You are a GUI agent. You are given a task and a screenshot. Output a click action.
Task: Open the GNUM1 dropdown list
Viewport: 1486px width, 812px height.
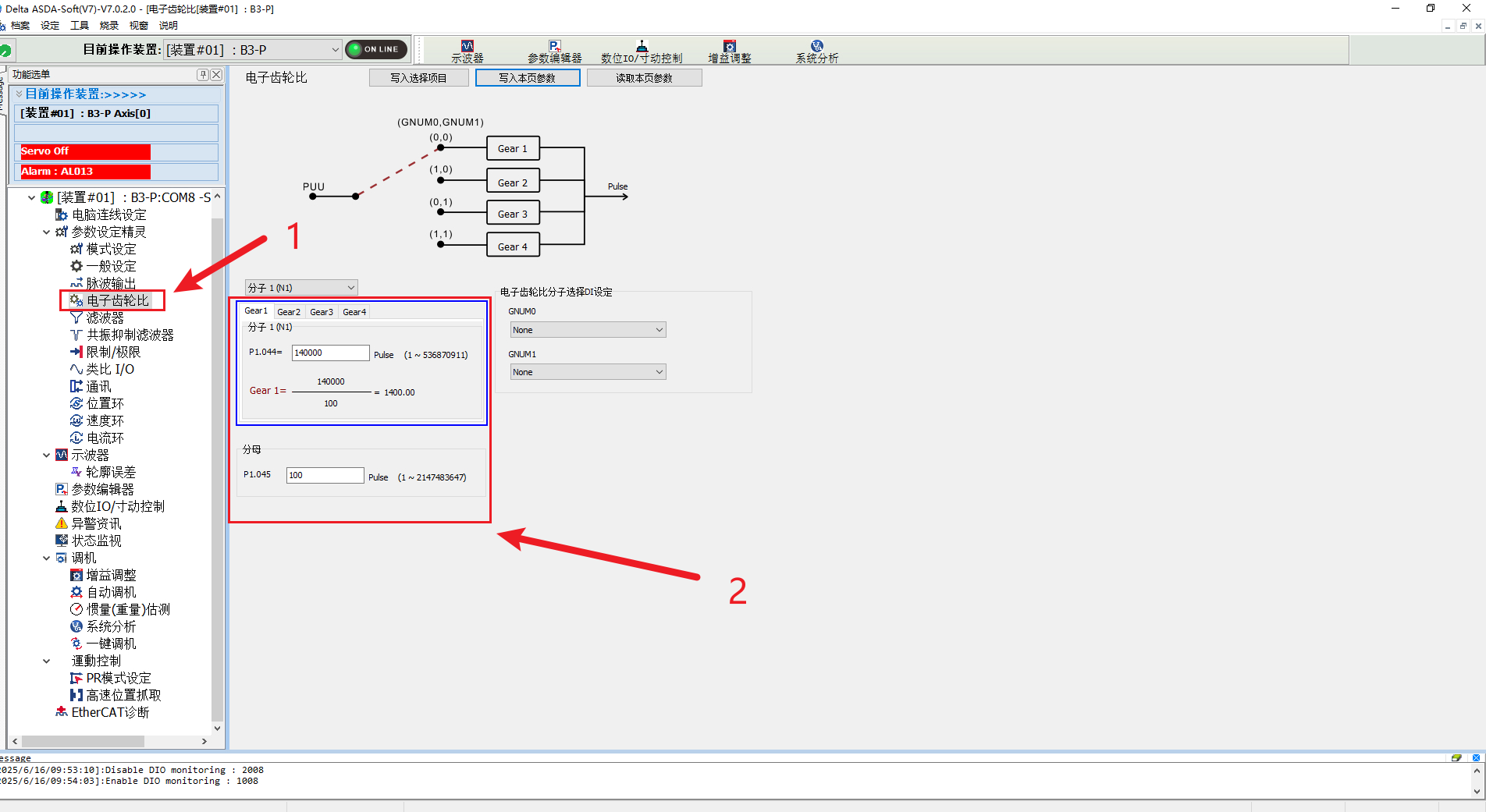click(x=587, y=372)
